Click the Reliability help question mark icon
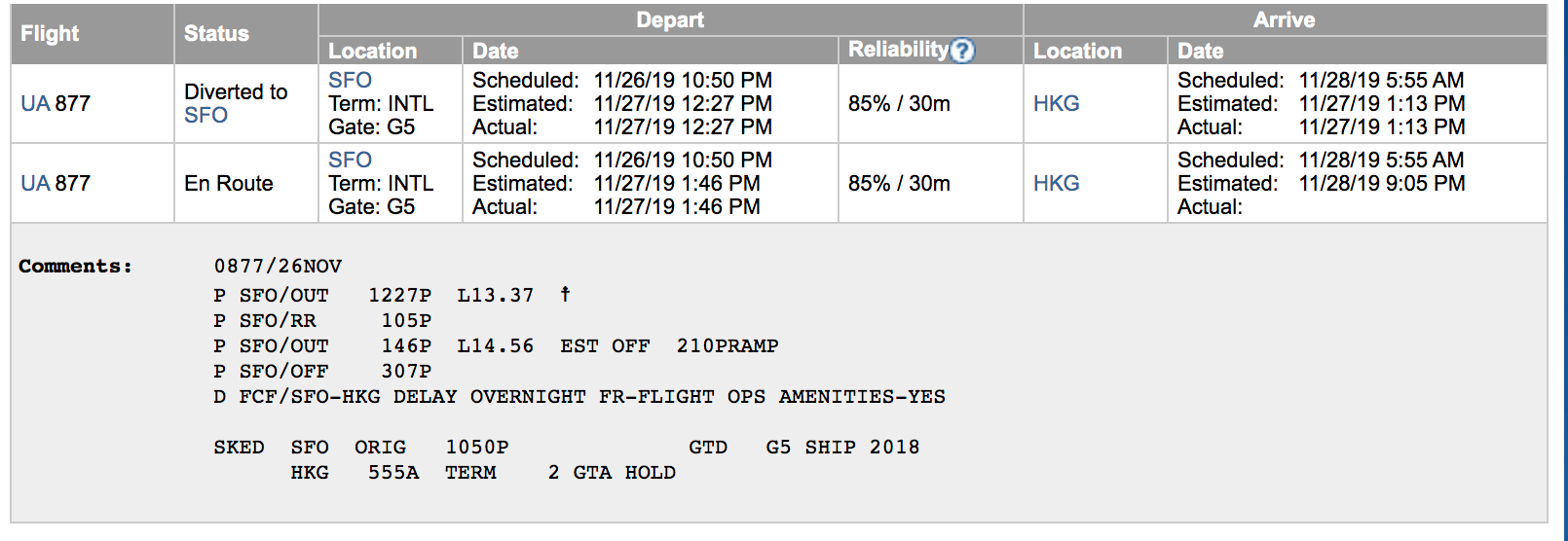This screenshot has height=541, width=1568. [x=961, y=51]
